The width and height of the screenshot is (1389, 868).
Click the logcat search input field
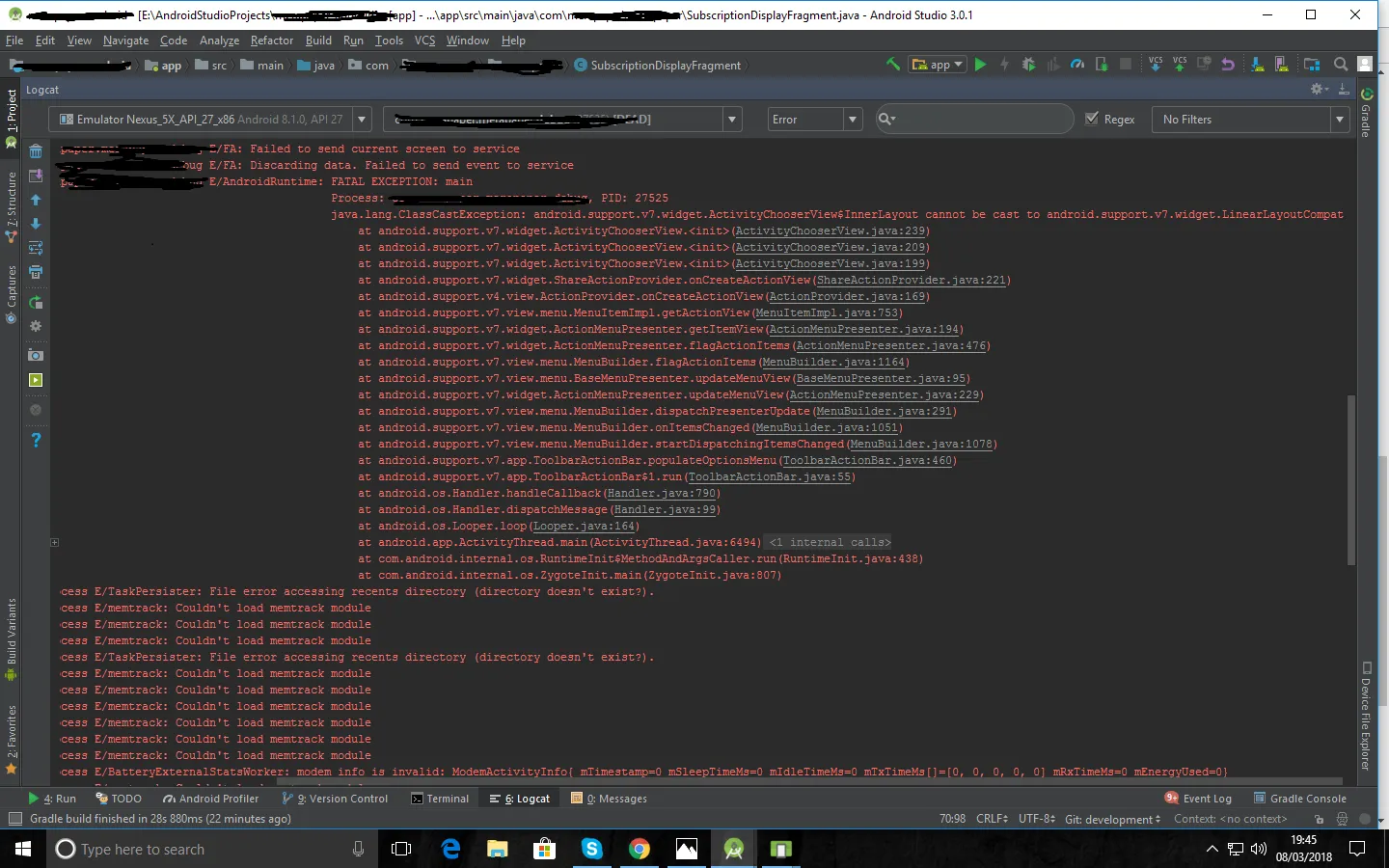973,119
